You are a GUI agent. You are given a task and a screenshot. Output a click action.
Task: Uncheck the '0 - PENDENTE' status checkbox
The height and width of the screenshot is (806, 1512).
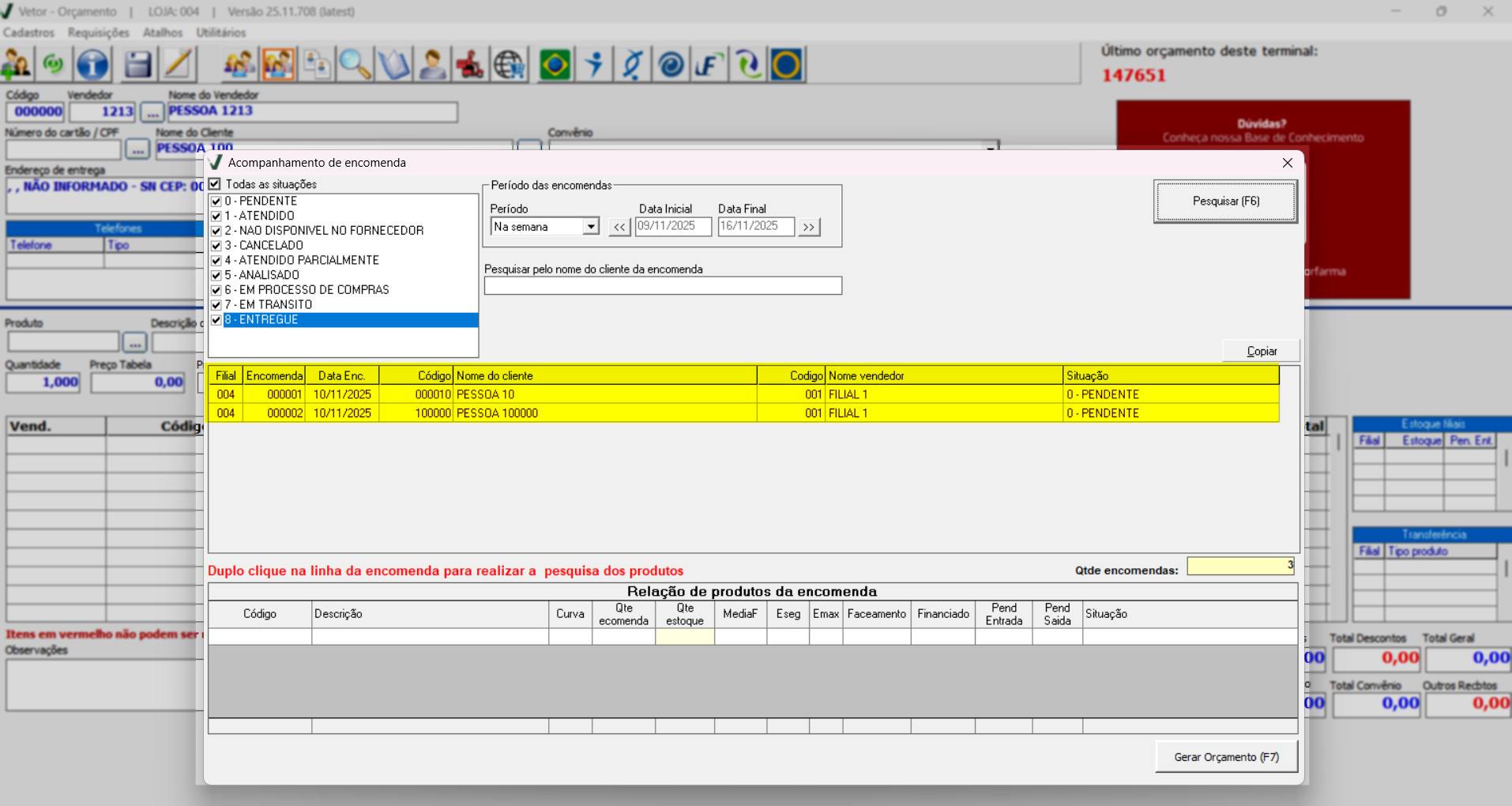point(216,201)
